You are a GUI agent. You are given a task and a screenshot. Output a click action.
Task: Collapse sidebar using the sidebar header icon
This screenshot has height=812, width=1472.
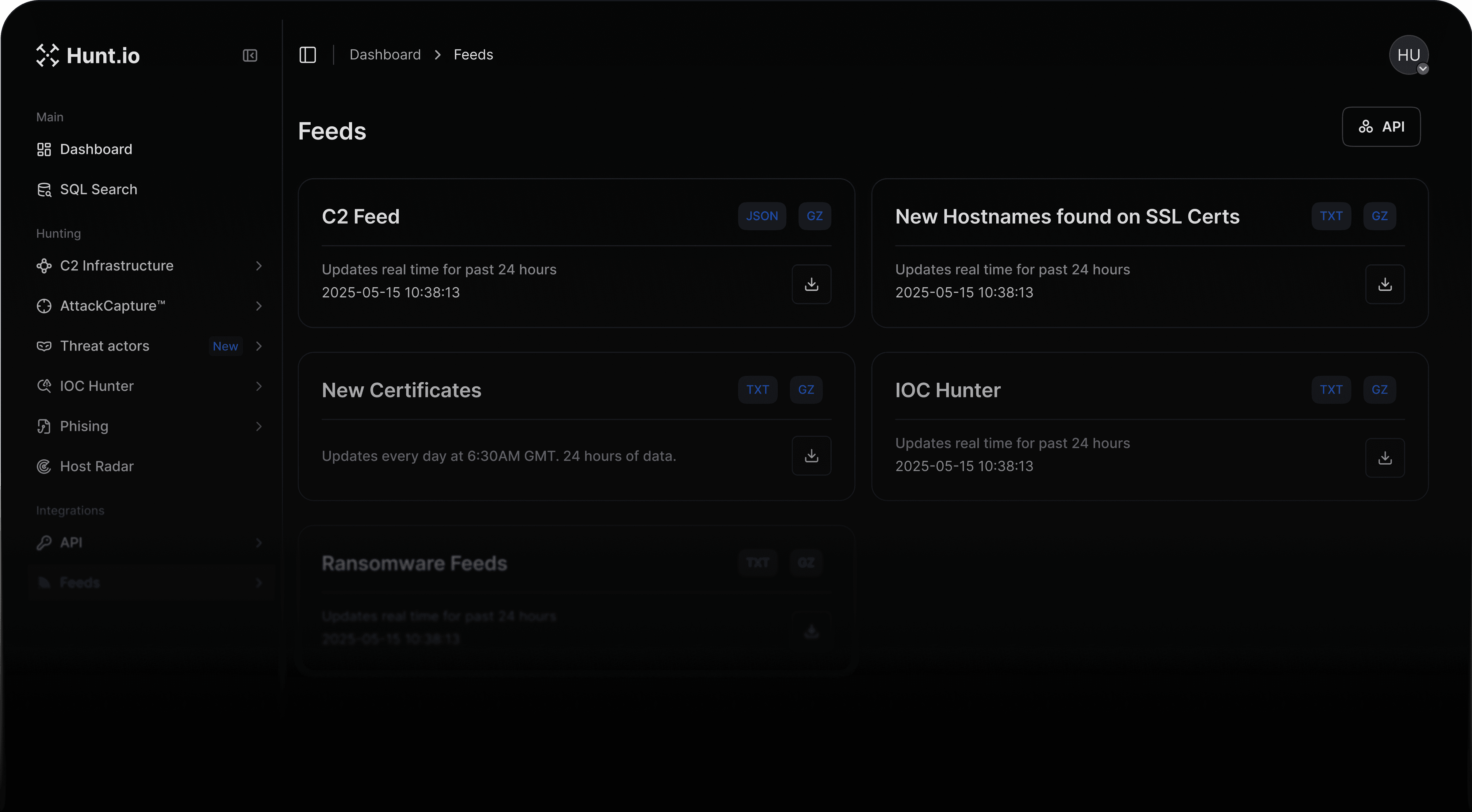pyautogui.click(x=250, y=56)
